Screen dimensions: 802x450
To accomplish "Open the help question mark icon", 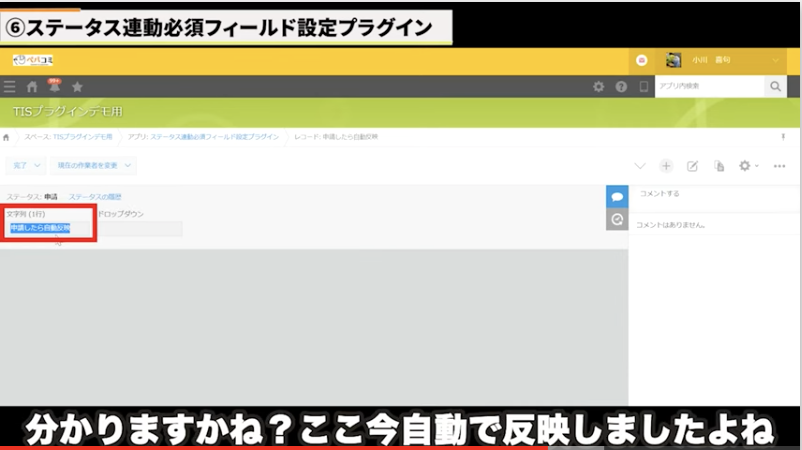I will (621, 87).
